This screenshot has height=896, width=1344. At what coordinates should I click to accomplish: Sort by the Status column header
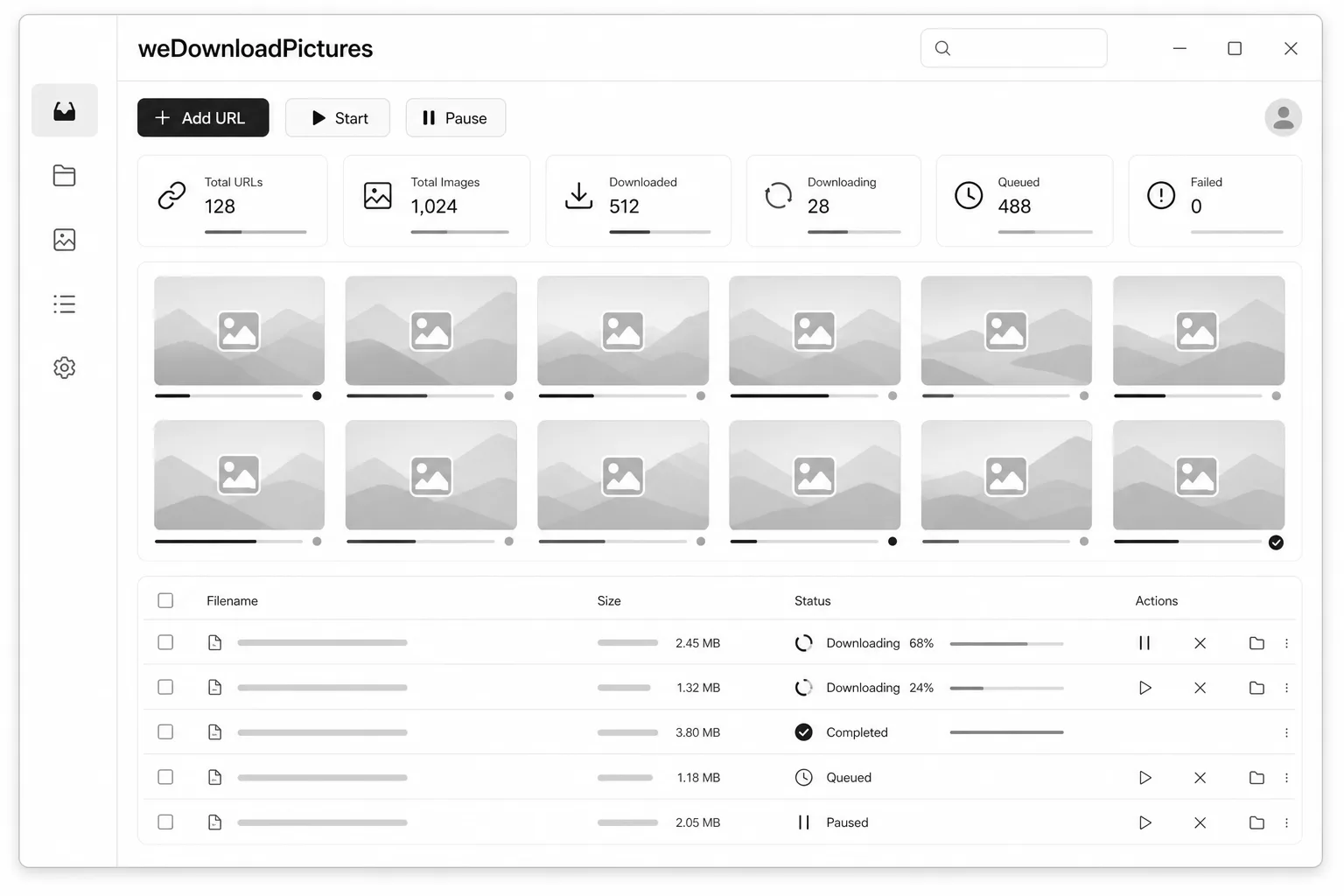coord(812,601)
